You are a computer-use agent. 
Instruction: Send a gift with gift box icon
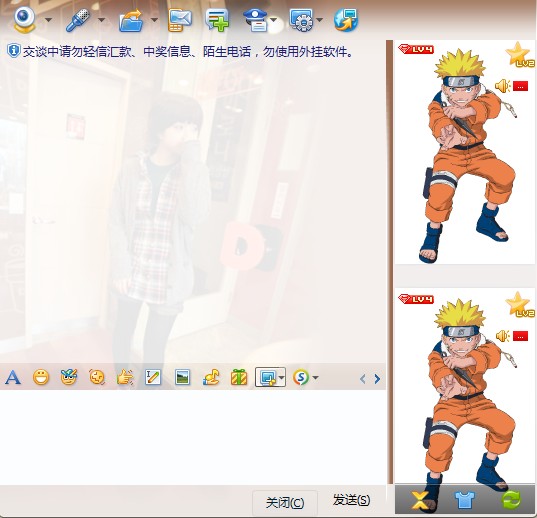(x=239, y=377)
